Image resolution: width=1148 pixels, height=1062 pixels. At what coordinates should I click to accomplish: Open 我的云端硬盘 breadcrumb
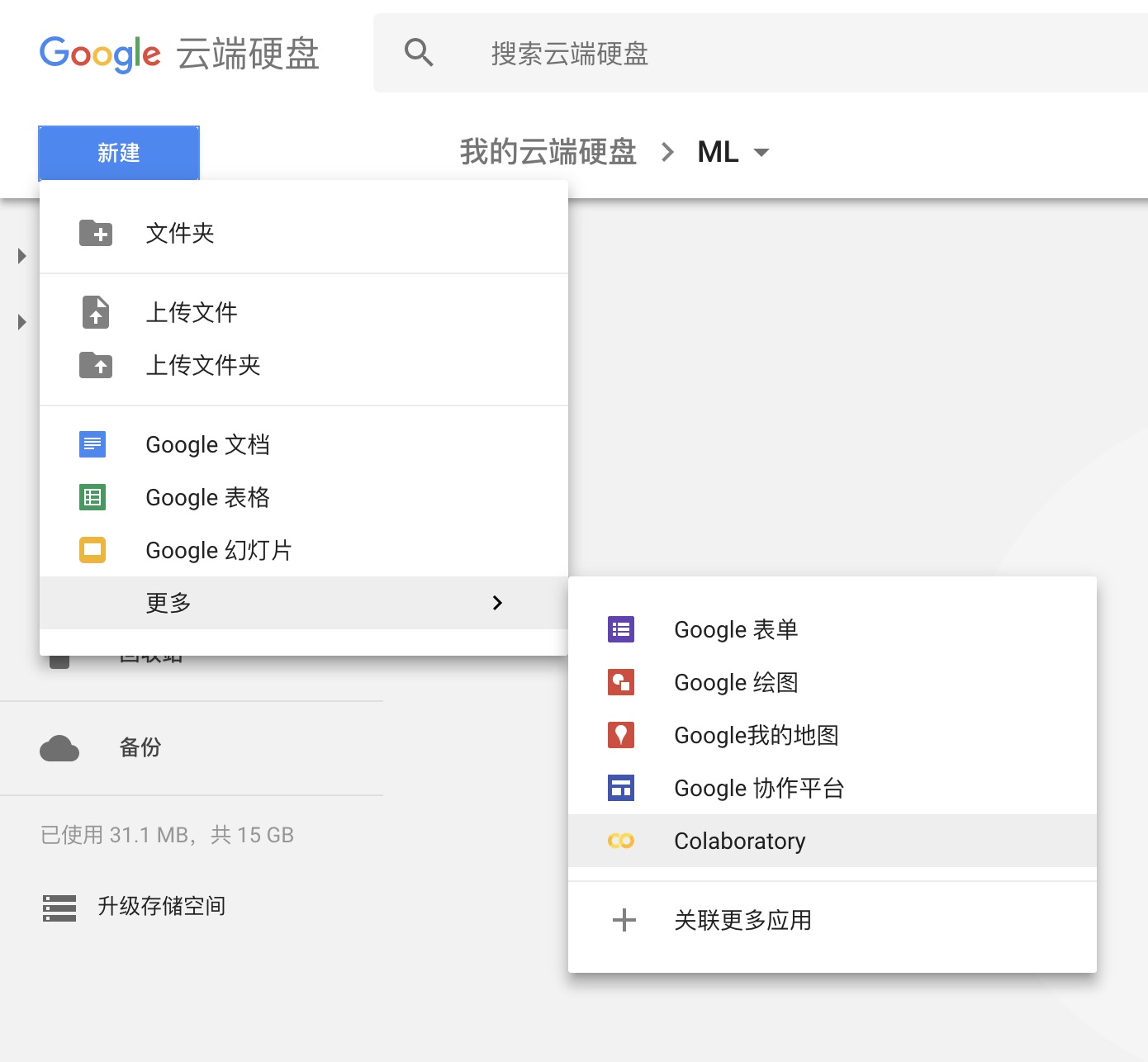pos(548,152)
